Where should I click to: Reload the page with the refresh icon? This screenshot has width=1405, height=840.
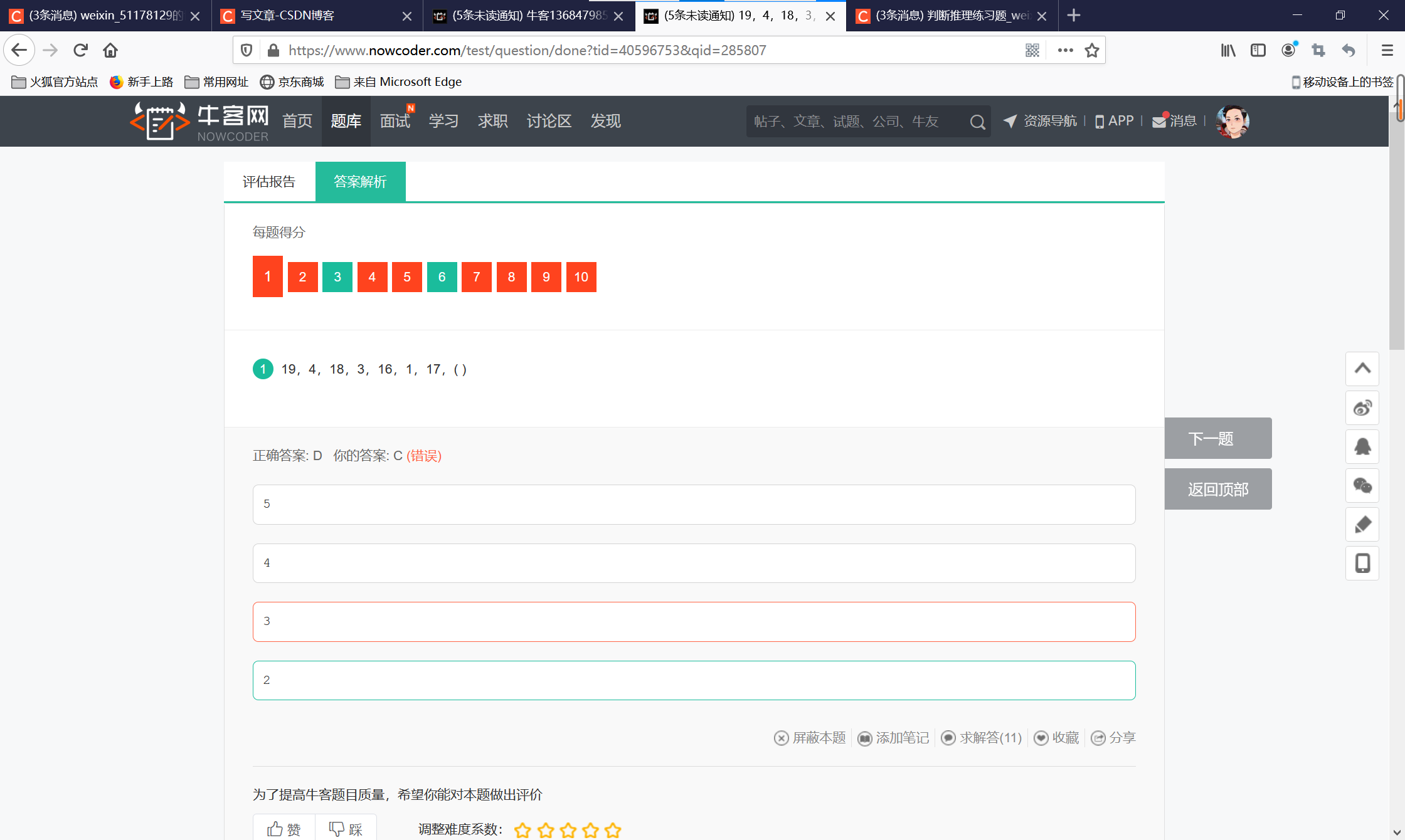(x=80, y=50)
